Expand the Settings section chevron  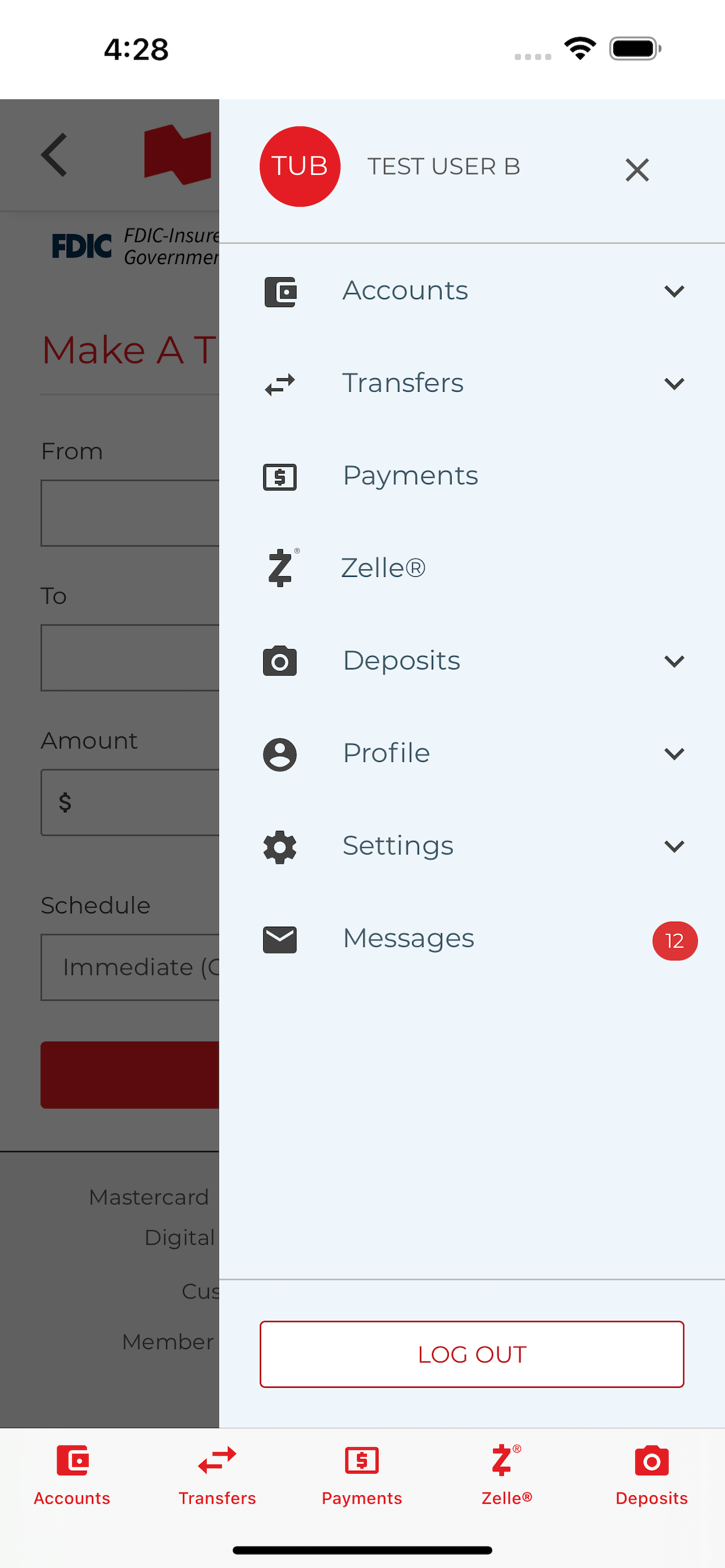click(675, 847)
